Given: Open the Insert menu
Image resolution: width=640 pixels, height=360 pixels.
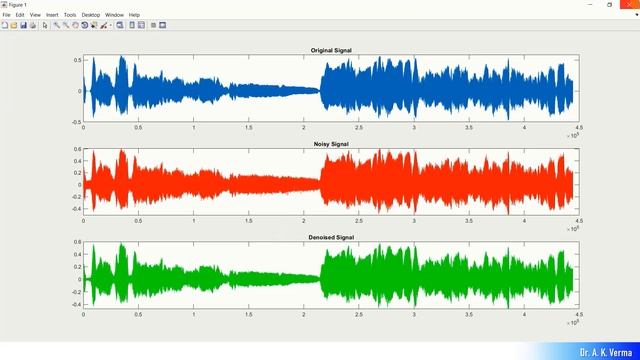Looking at the screenshot, I should (x=52, y=15).
